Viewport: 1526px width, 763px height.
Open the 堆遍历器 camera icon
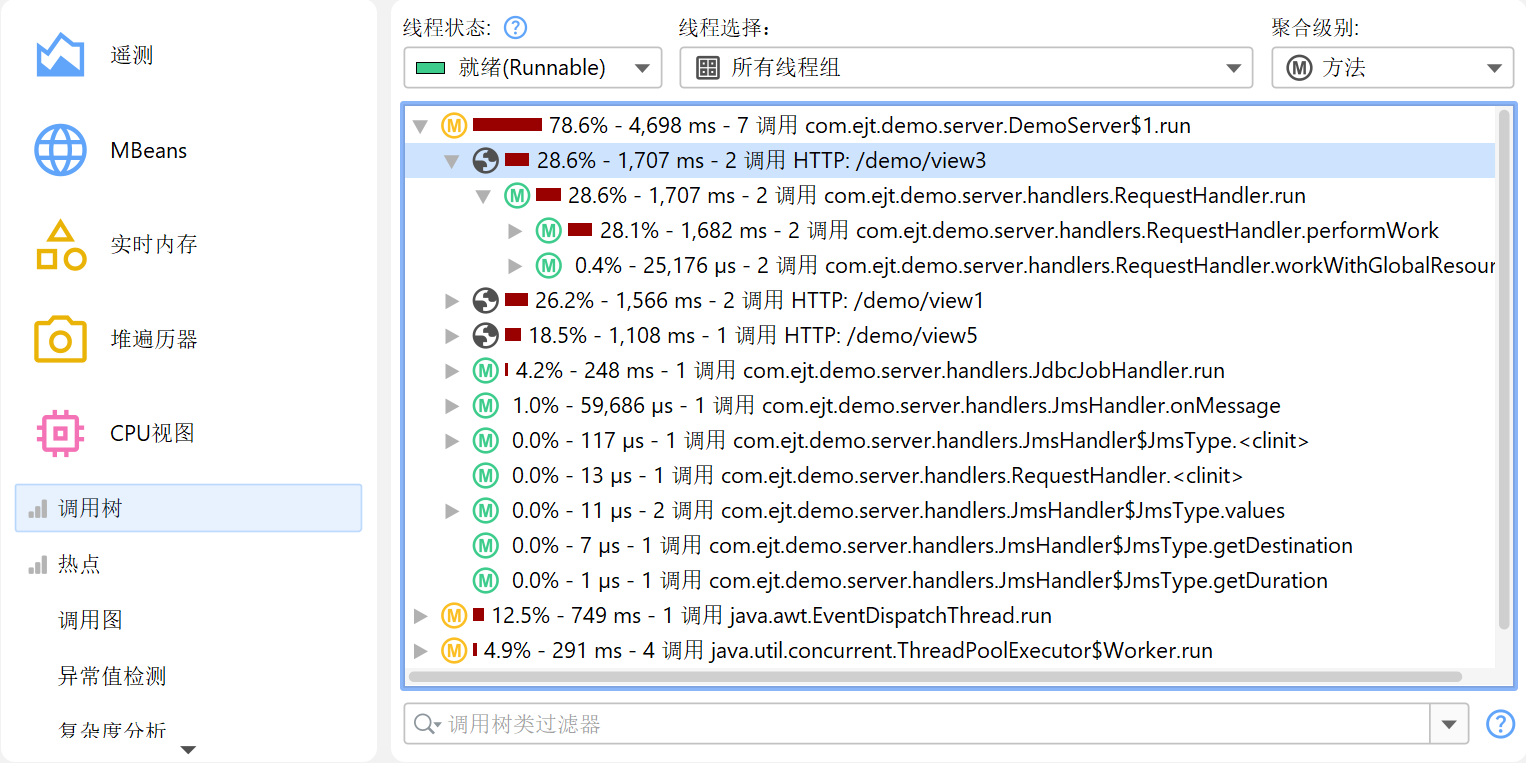[x=60, y=339]
